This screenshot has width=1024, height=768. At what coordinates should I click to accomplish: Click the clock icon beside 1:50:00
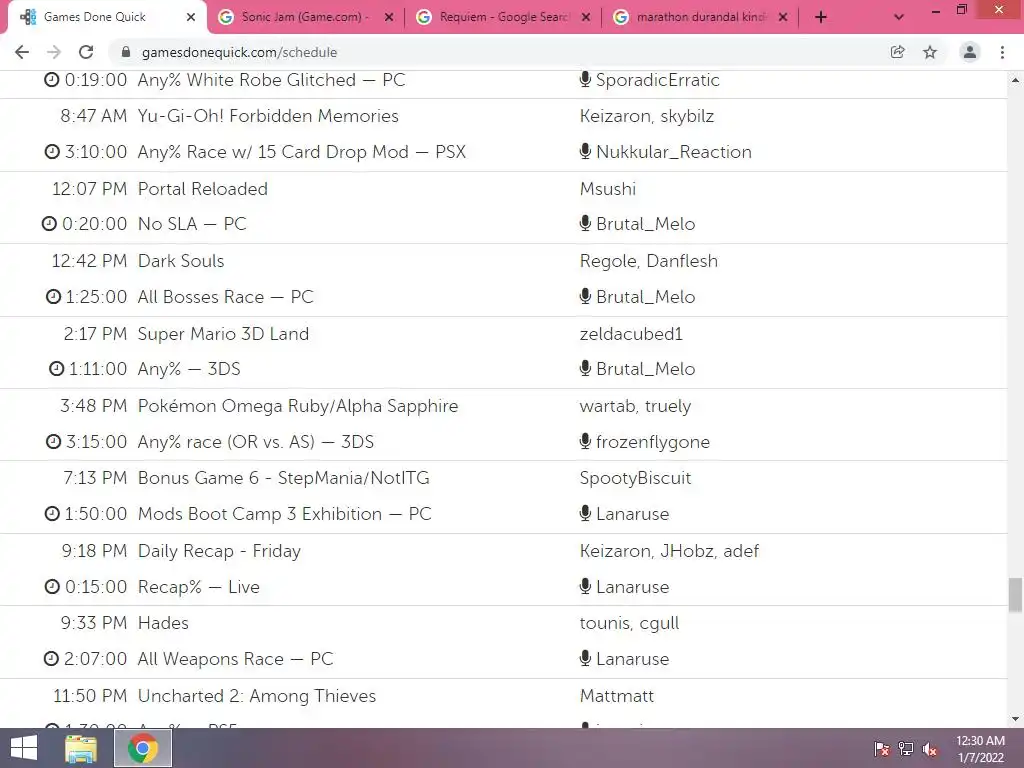tap(52, 513)
